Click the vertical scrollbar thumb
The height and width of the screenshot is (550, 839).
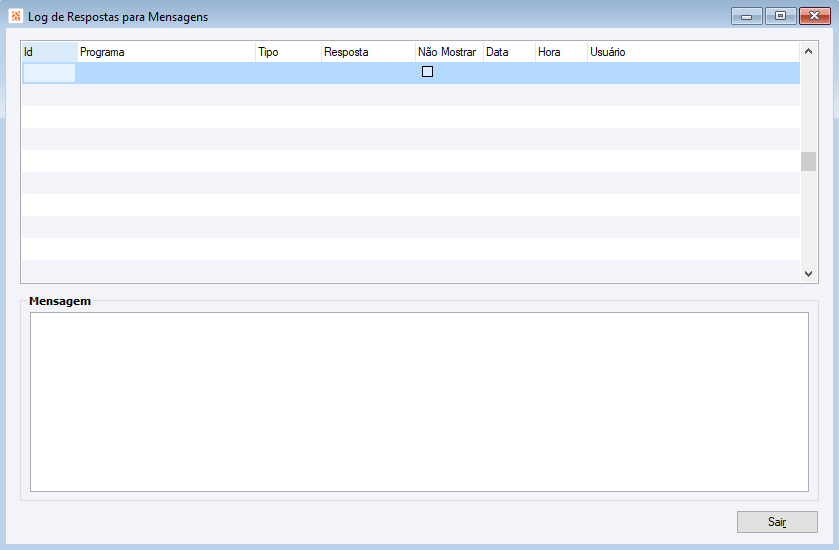pos(808,162)
